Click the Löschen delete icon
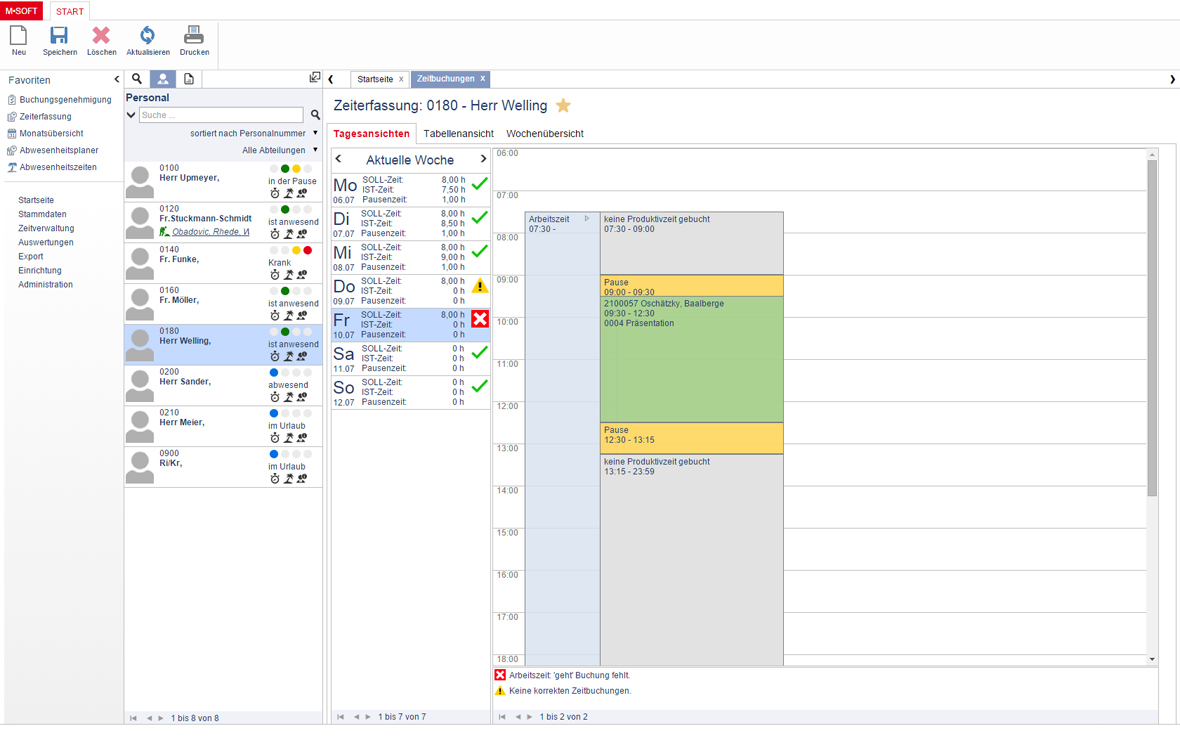This screenshot has height=738, width=1180. (101, 36)
